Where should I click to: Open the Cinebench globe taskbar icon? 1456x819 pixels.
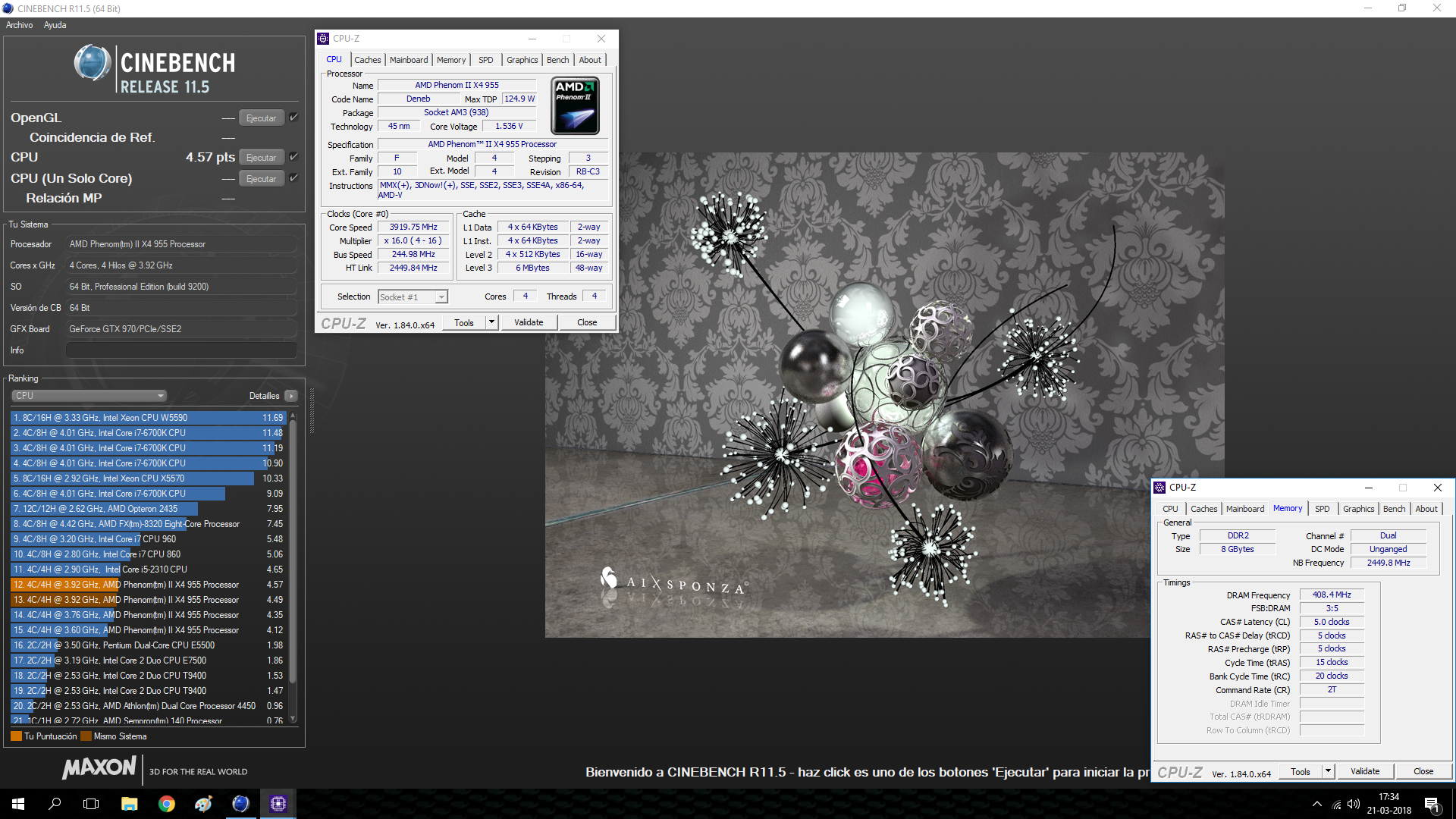pos(240,804)
